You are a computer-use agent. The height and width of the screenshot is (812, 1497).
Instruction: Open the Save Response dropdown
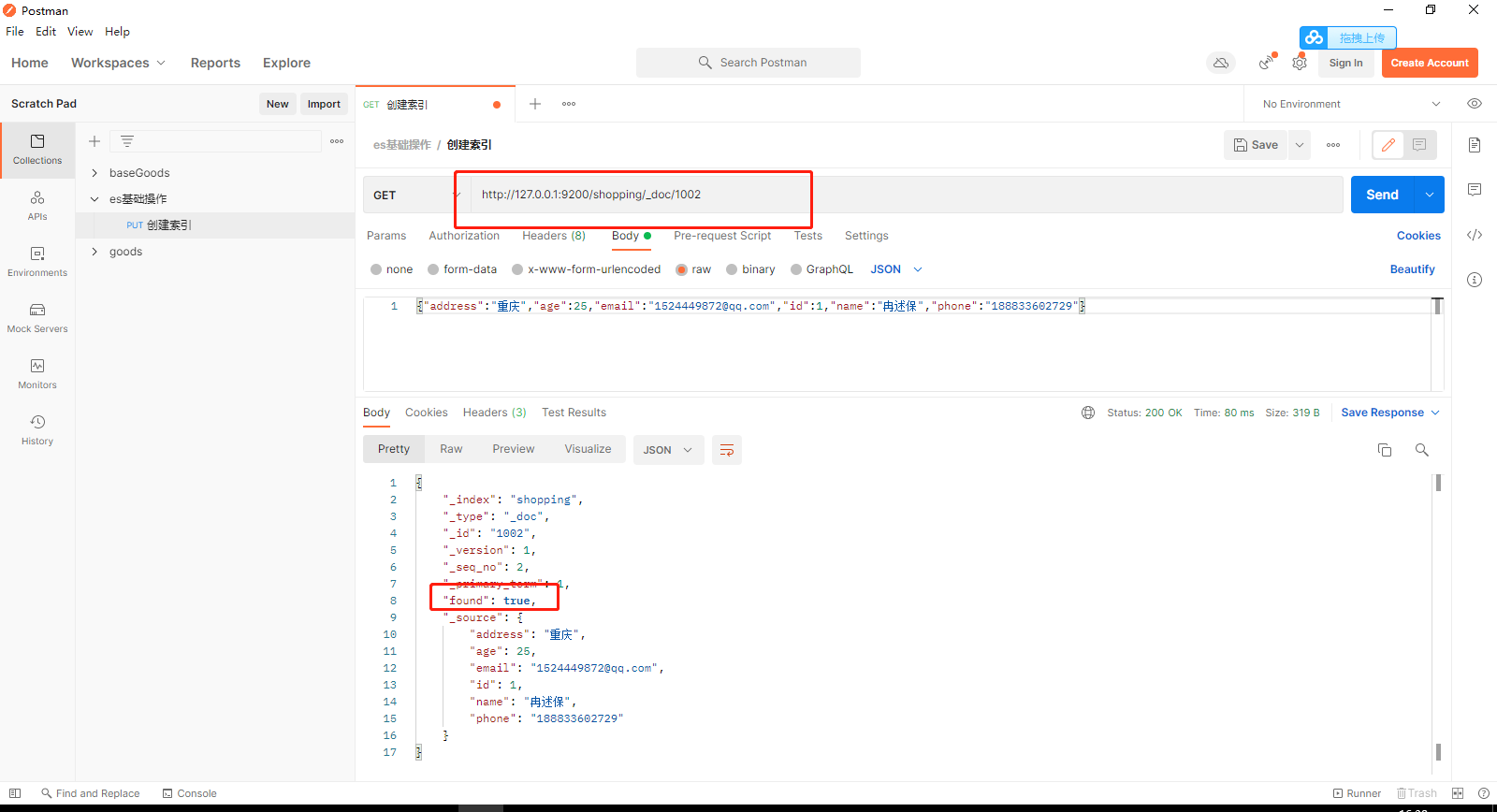tap(1390, 413)
